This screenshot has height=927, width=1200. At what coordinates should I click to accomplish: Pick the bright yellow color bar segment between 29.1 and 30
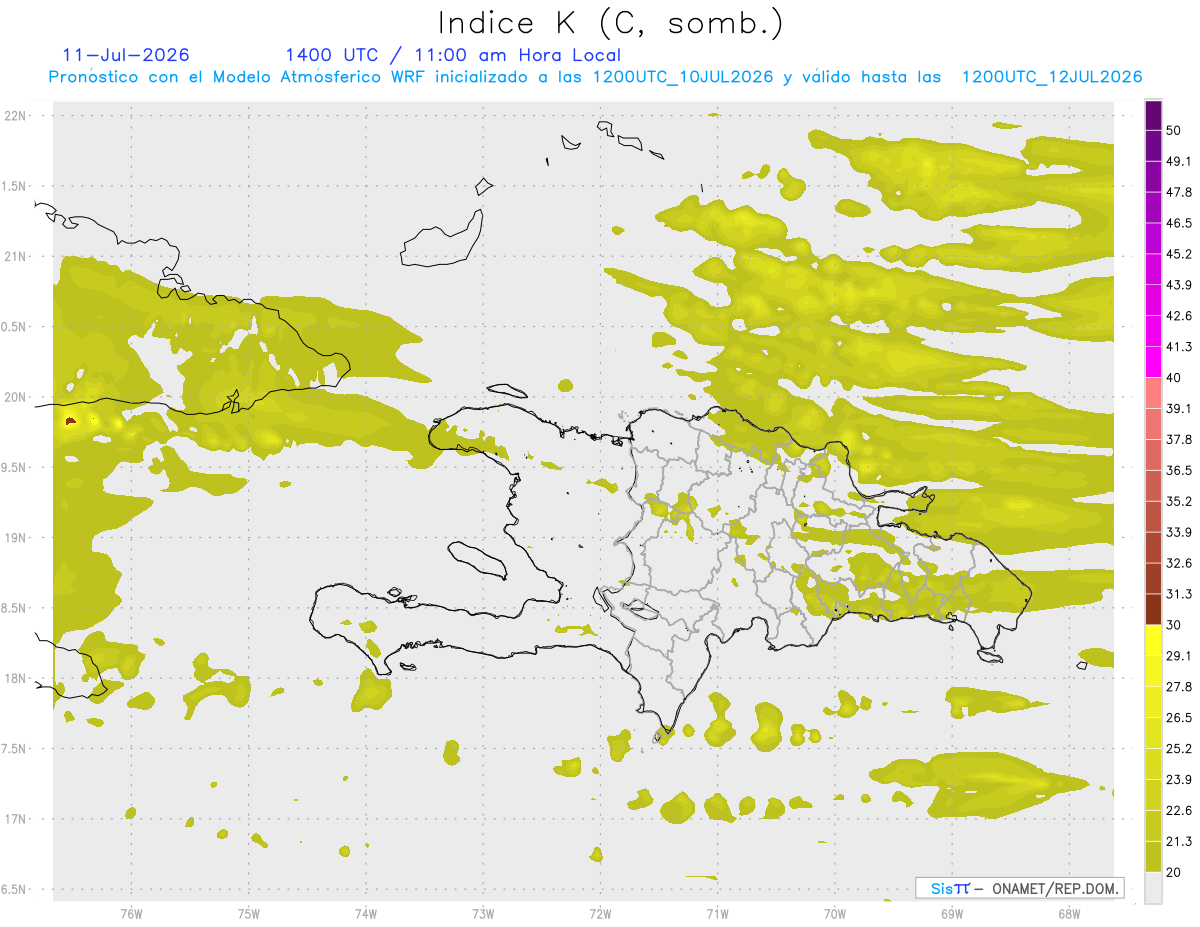point(1153,641)
